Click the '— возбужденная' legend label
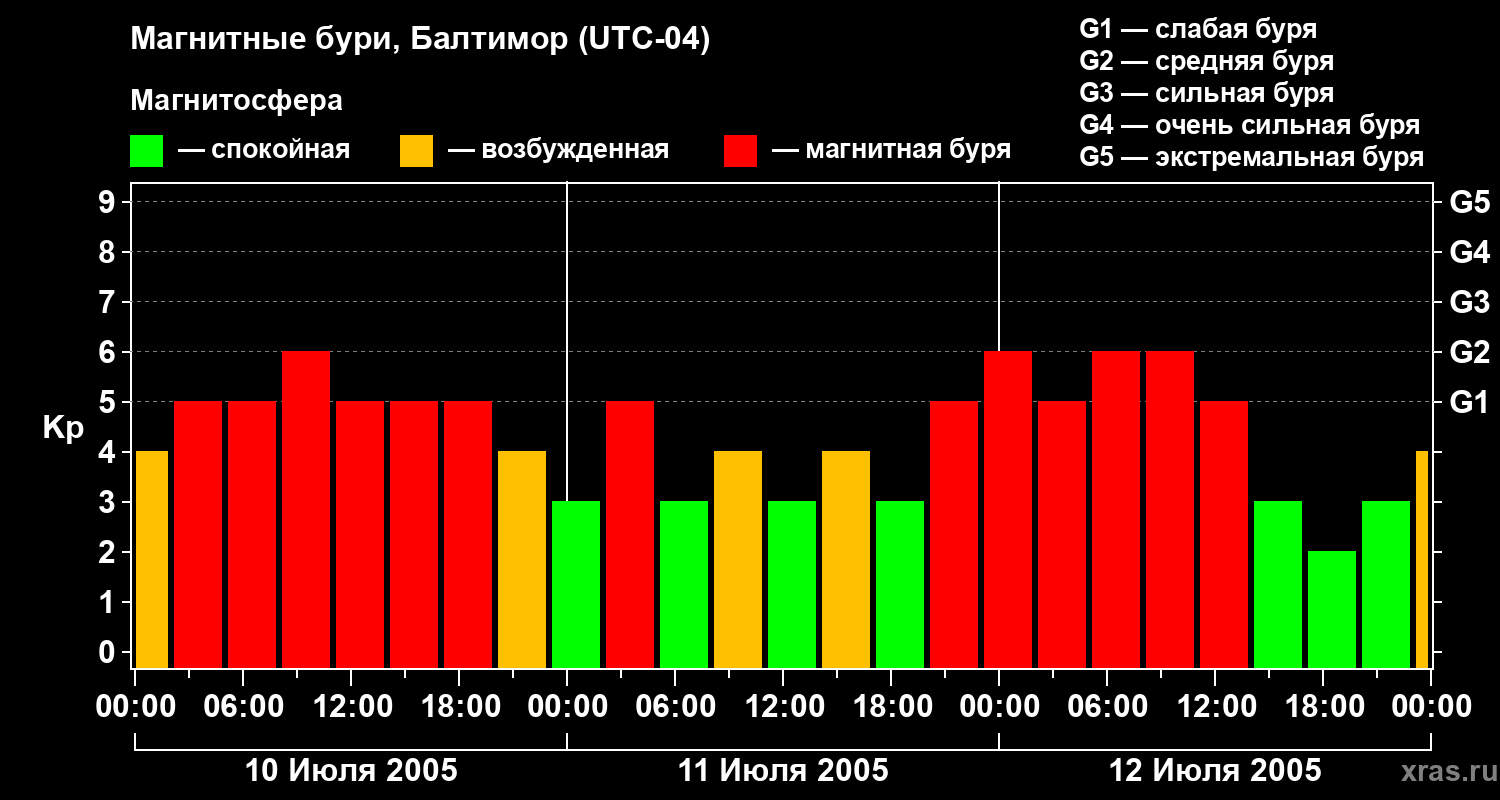1500x800 pixels. 558,151
